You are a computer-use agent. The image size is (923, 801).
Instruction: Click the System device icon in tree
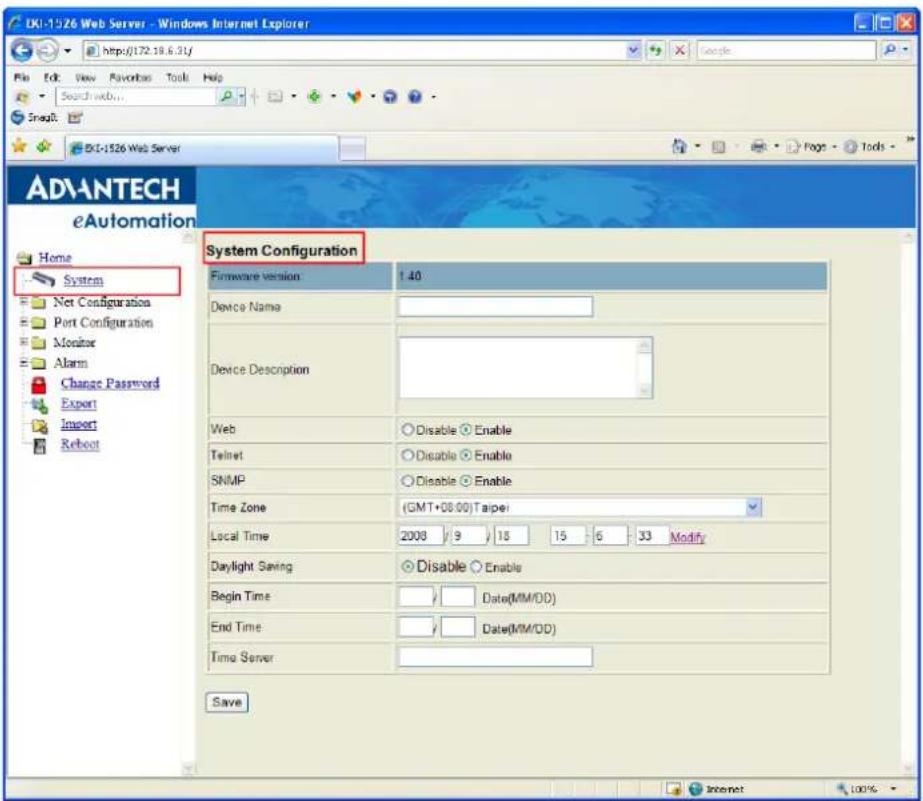(44, 279)
